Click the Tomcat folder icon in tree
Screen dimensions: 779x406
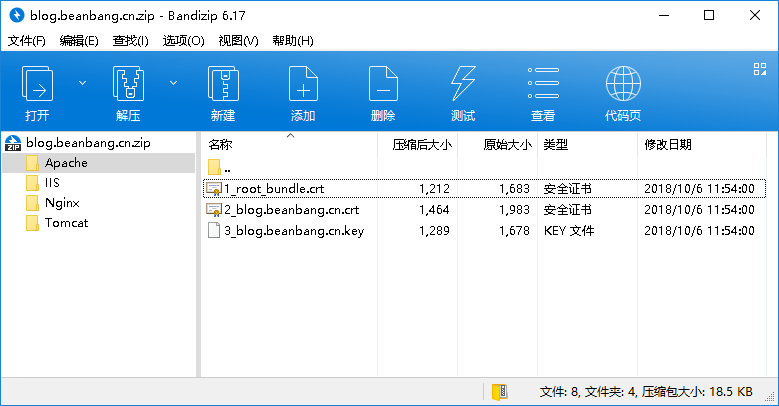tap(32, 223)
